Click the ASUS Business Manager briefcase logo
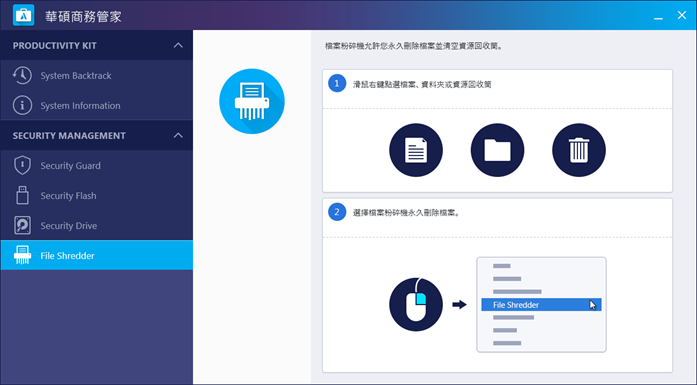 (24, 16)
